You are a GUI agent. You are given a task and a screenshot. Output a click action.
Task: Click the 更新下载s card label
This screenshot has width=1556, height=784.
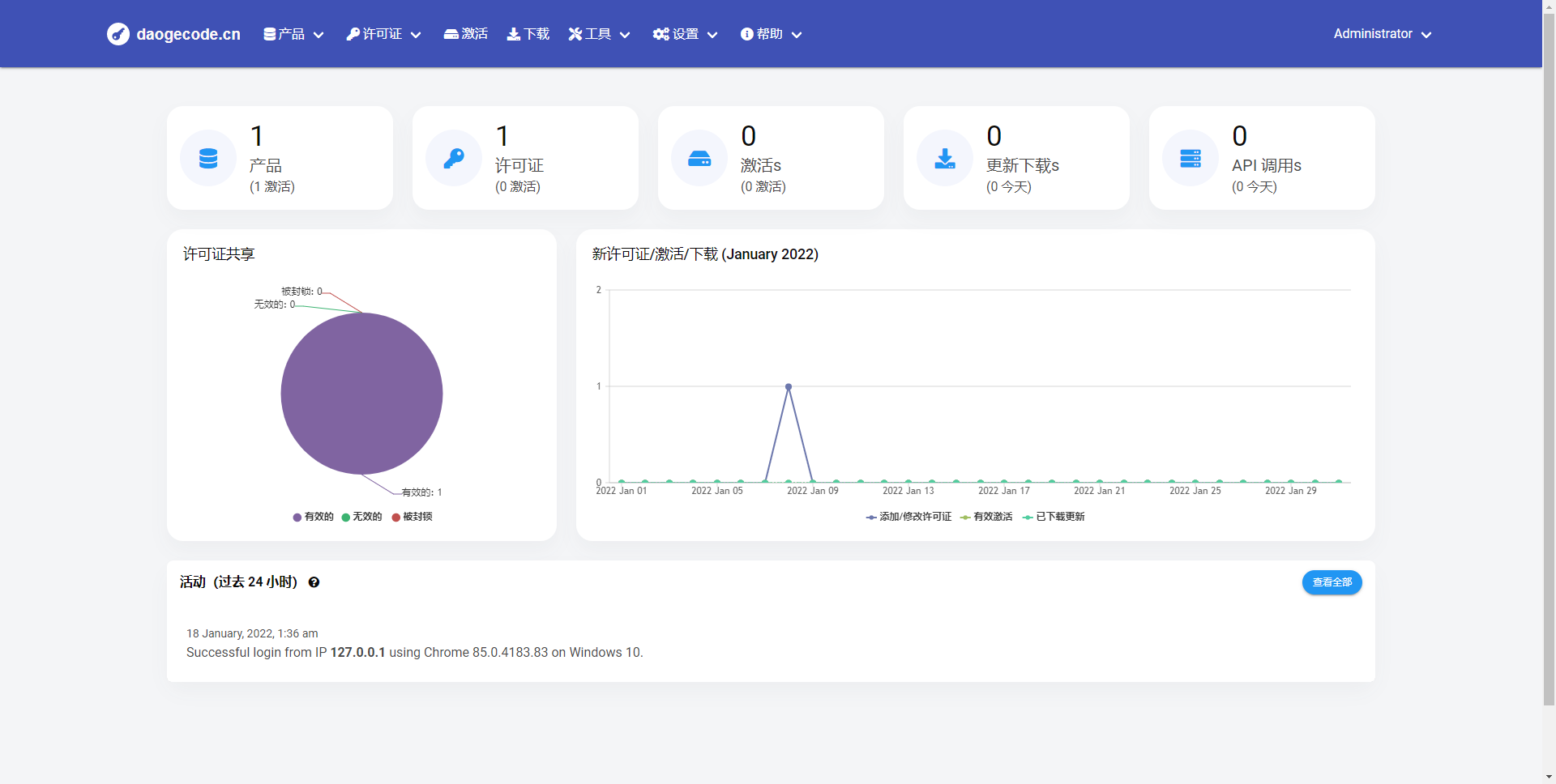coord(1023,165)
